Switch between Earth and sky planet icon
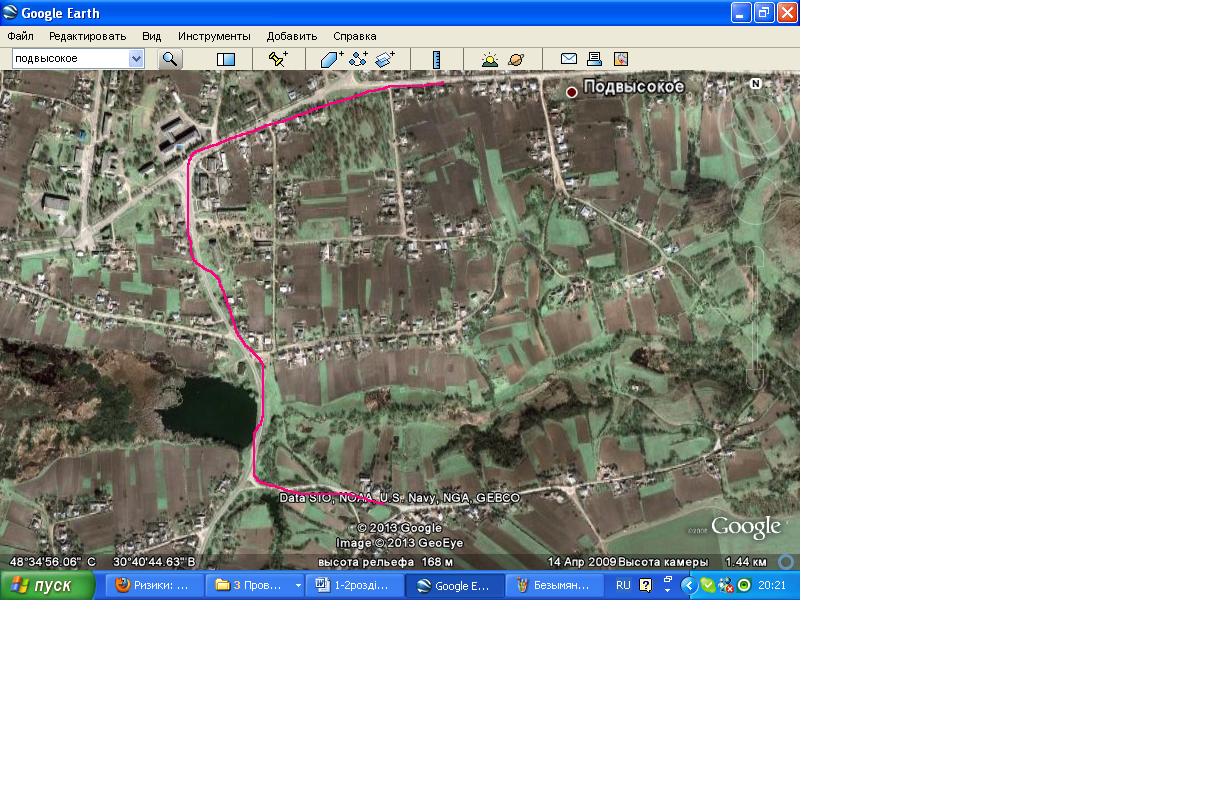Image resolution: width=1212 pixels, height=802 pixels. point(516,59)
